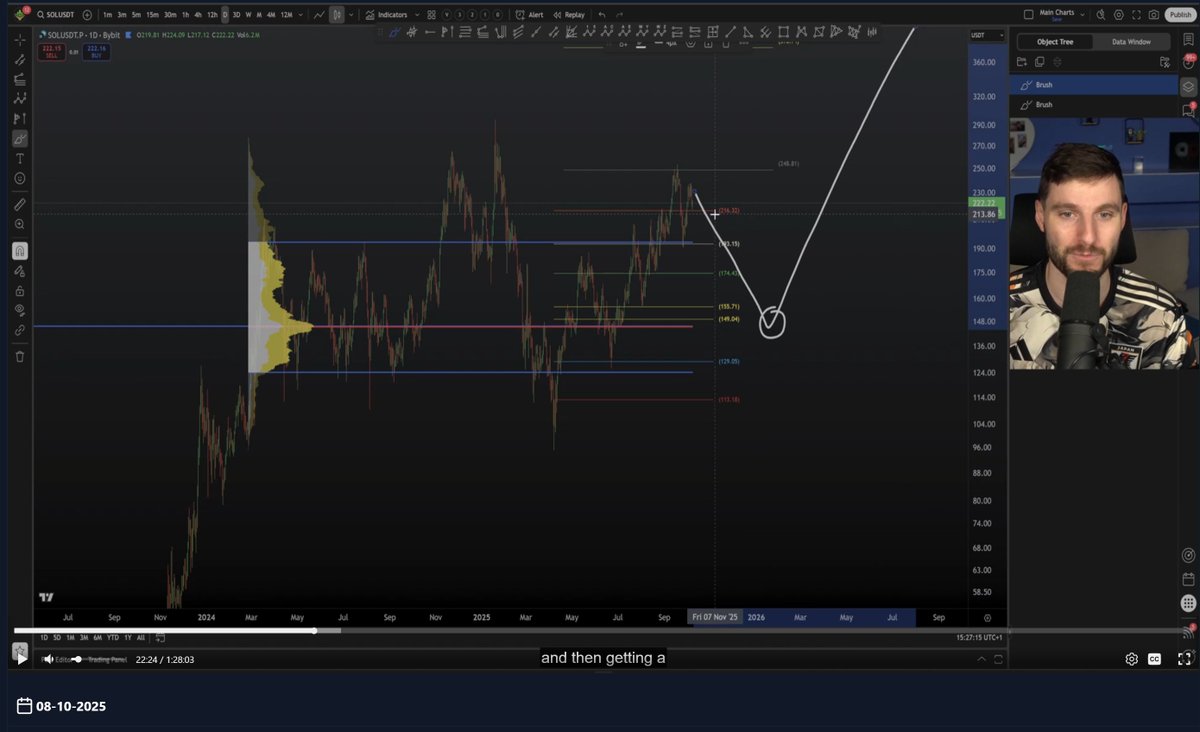Take a chart snapshot with camera icon
This screenshot has height=732, width=1200.
(1154, 15)
